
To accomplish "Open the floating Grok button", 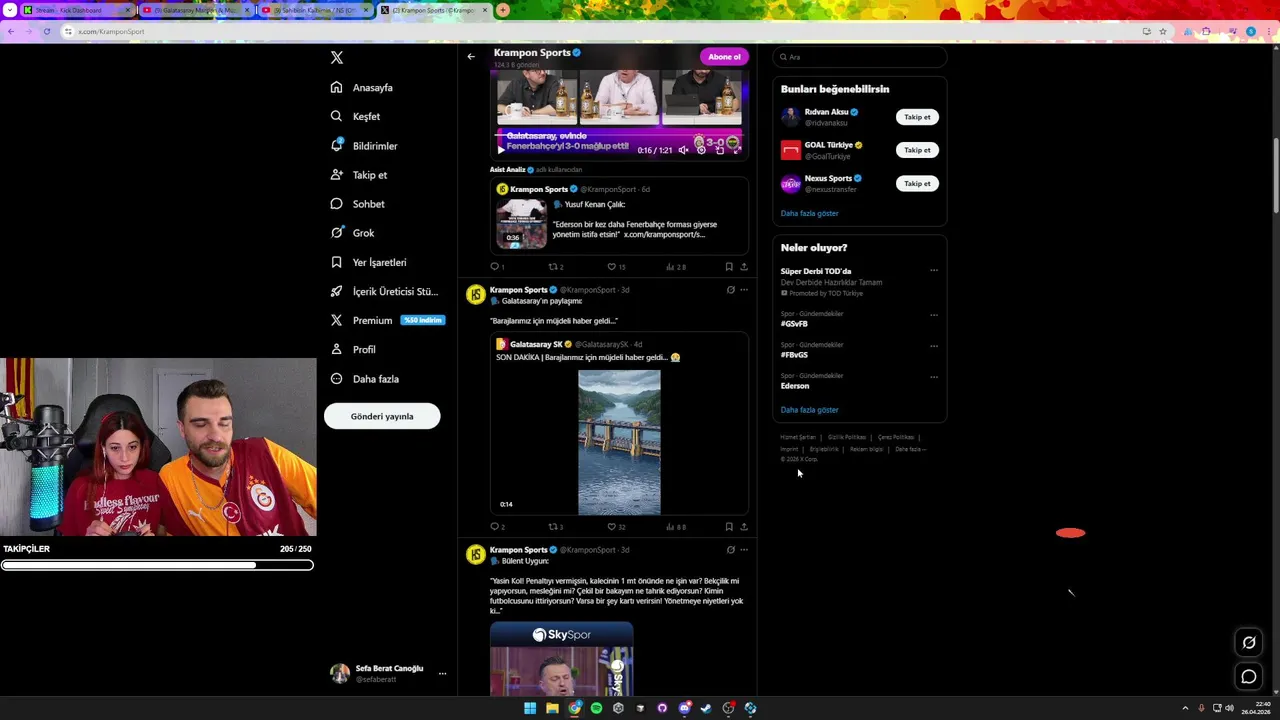I will [x=1249, y=642].
